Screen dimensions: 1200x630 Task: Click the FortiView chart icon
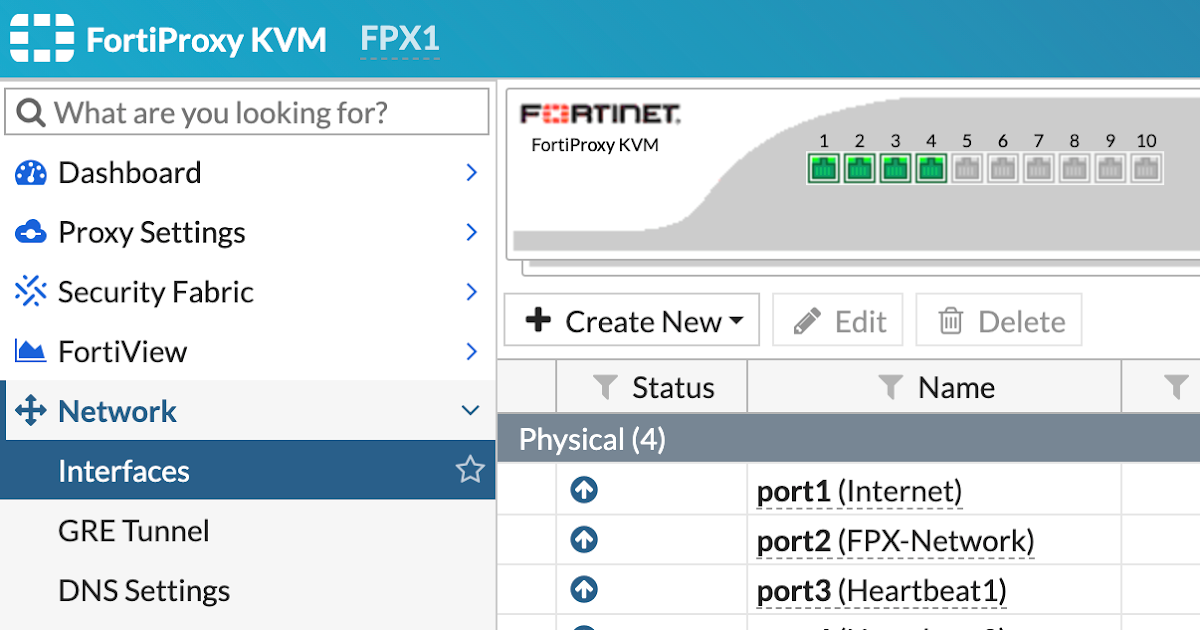[30, 351]
